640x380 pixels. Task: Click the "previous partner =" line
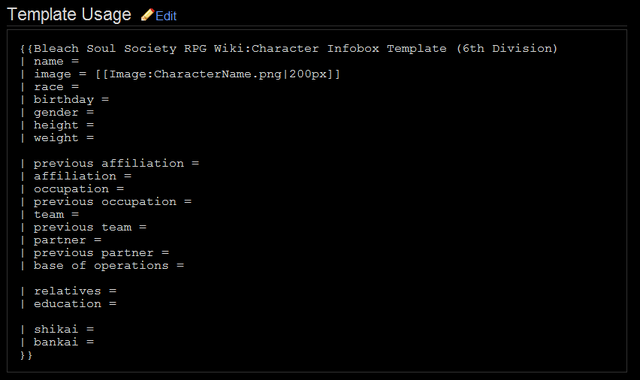point(95,253)
